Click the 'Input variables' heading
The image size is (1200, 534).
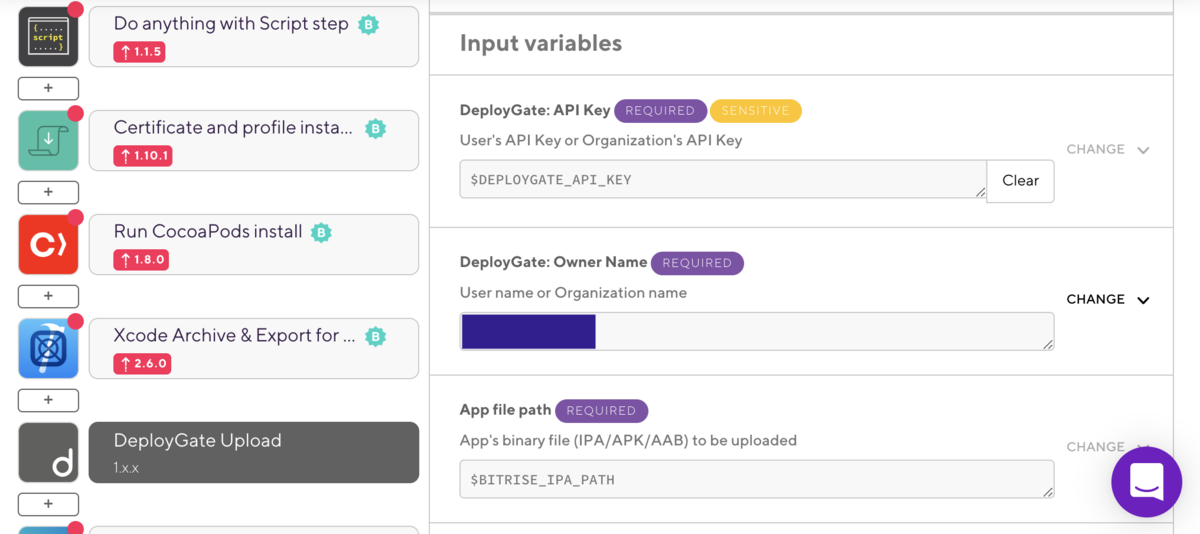click(541, 43)
